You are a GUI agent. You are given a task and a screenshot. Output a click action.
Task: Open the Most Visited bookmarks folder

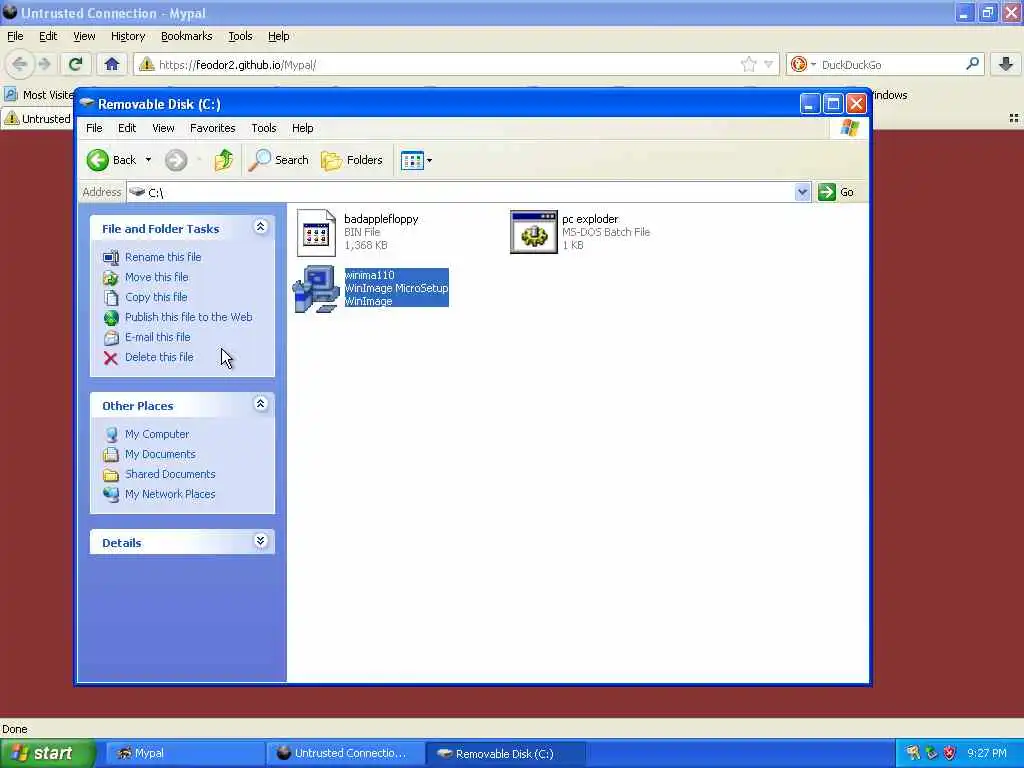pos(40,95)
